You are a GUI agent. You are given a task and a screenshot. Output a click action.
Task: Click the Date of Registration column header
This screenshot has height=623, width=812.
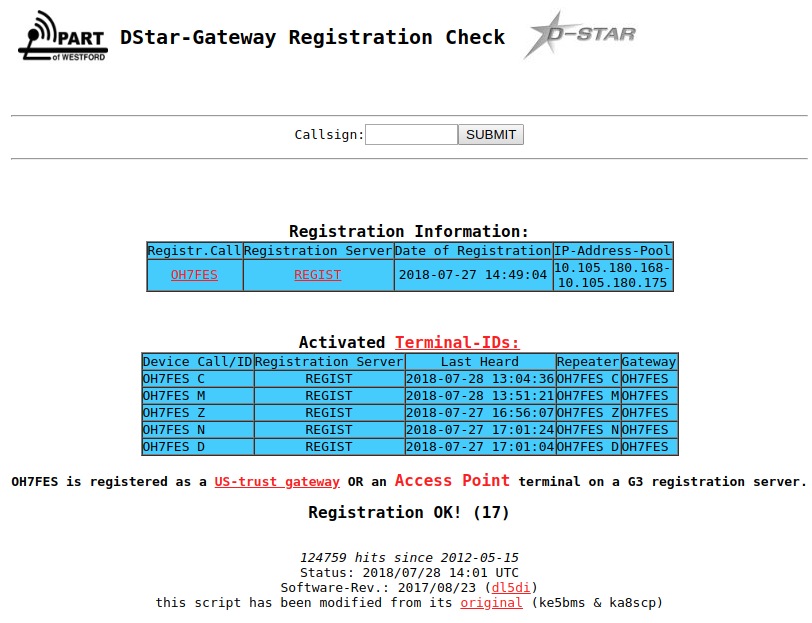tap(473, 251)
